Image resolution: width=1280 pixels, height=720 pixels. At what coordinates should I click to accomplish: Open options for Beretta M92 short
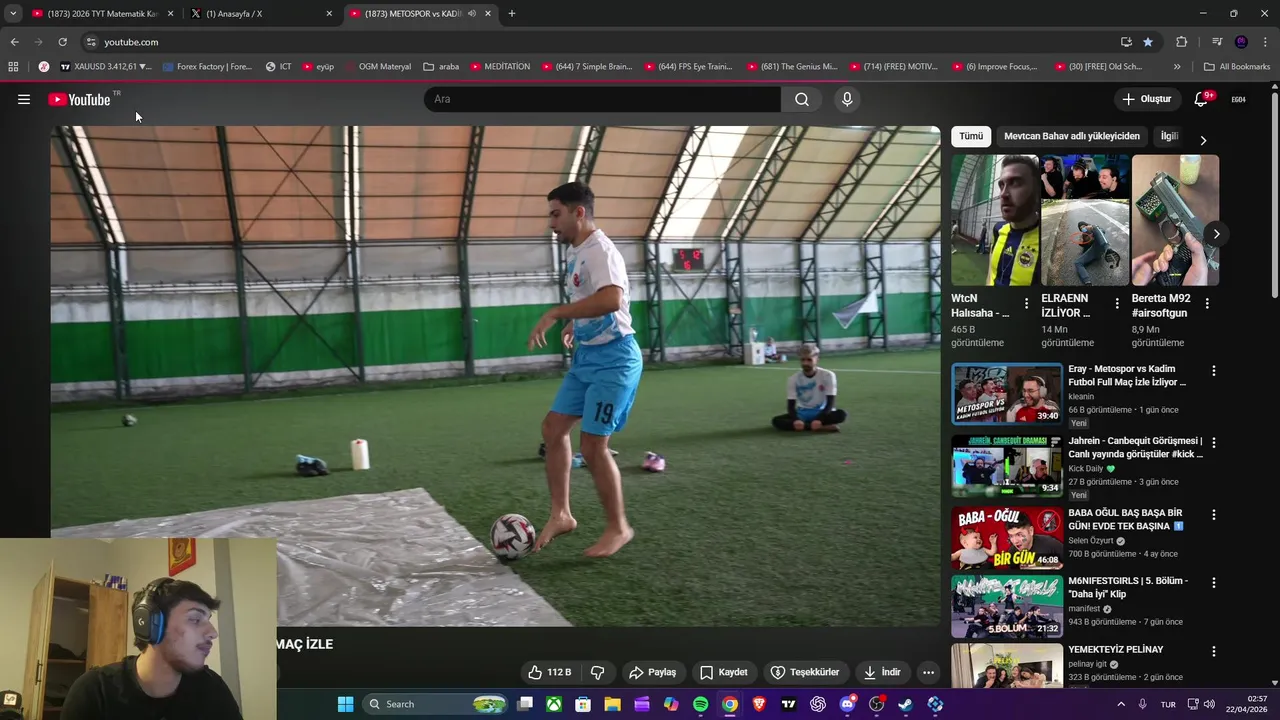pyautogui.click(x=1207, y=303)
